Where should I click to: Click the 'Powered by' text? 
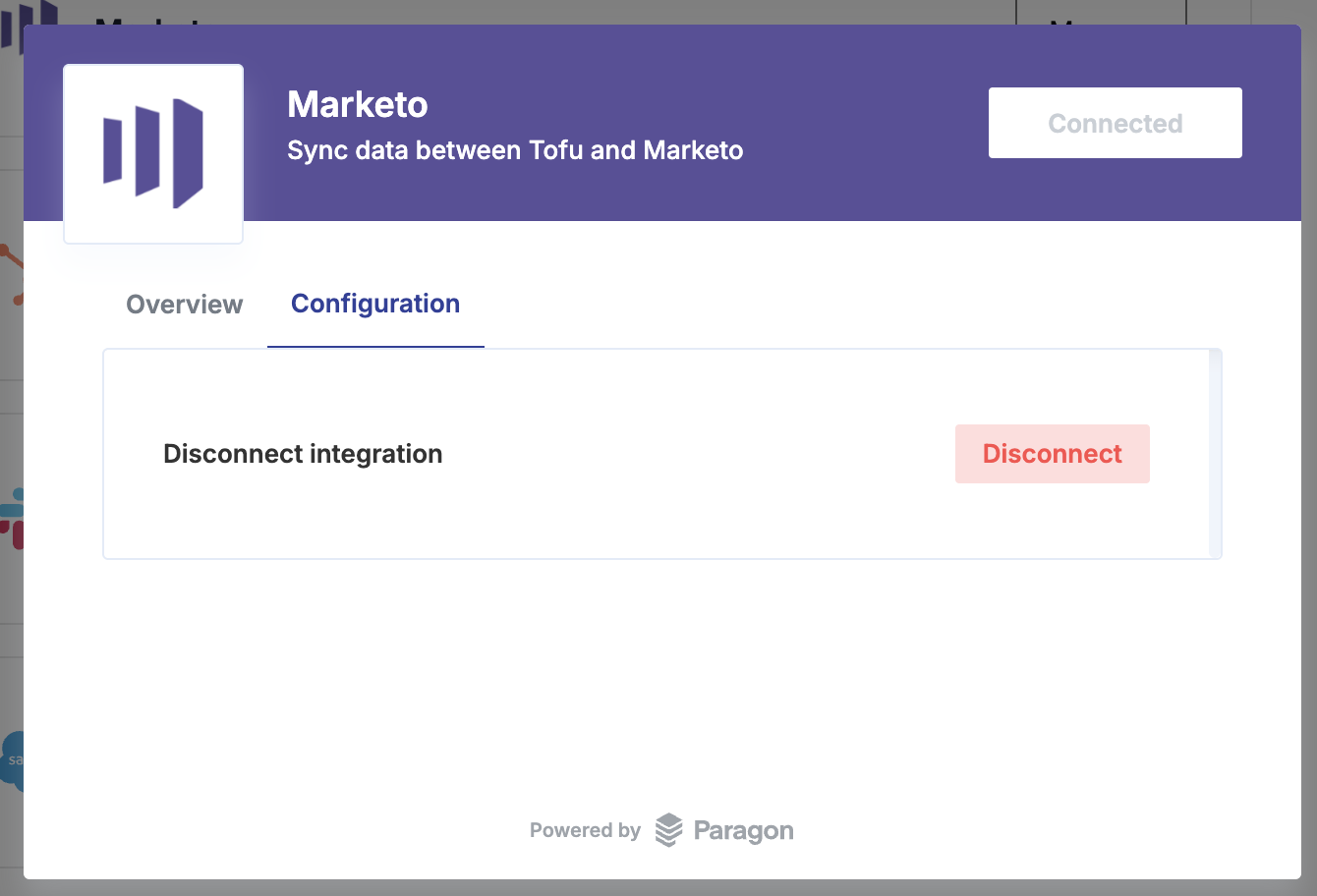(x=585, y=830)
